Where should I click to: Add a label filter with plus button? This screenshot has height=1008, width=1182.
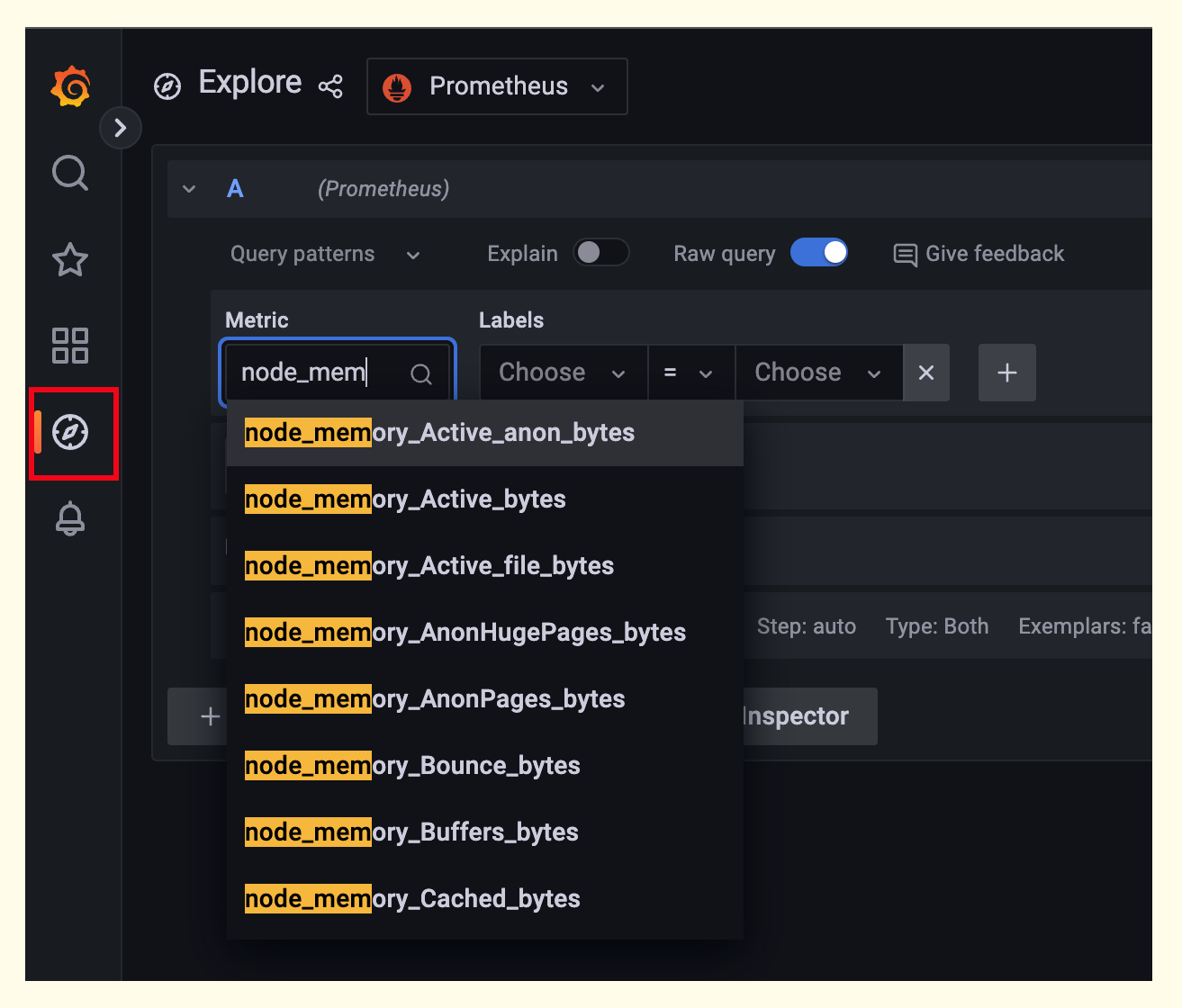pyautogui.click(x=1007, y=373)
